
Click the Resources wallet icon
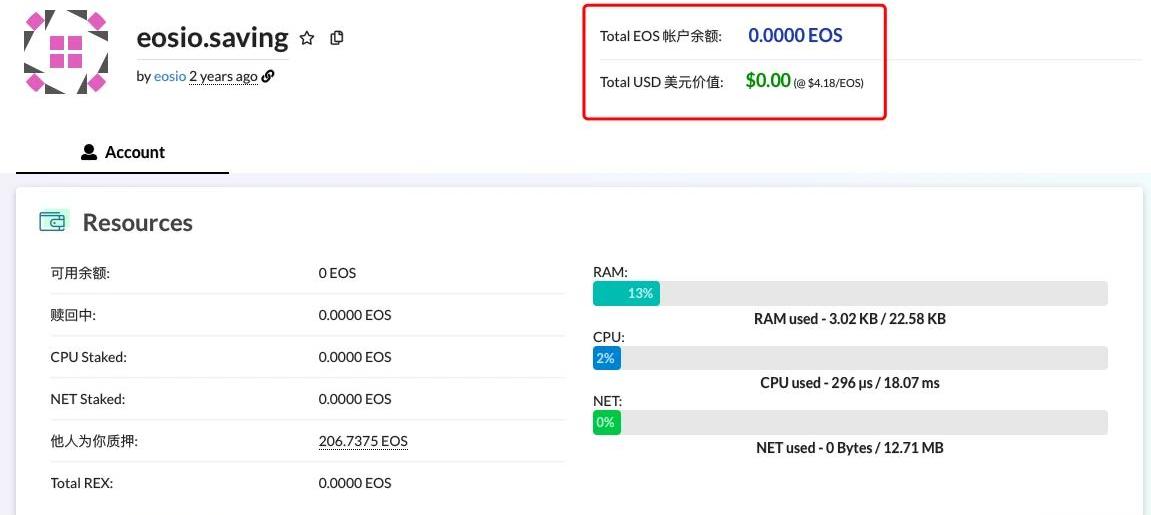(x=54, y=221)
